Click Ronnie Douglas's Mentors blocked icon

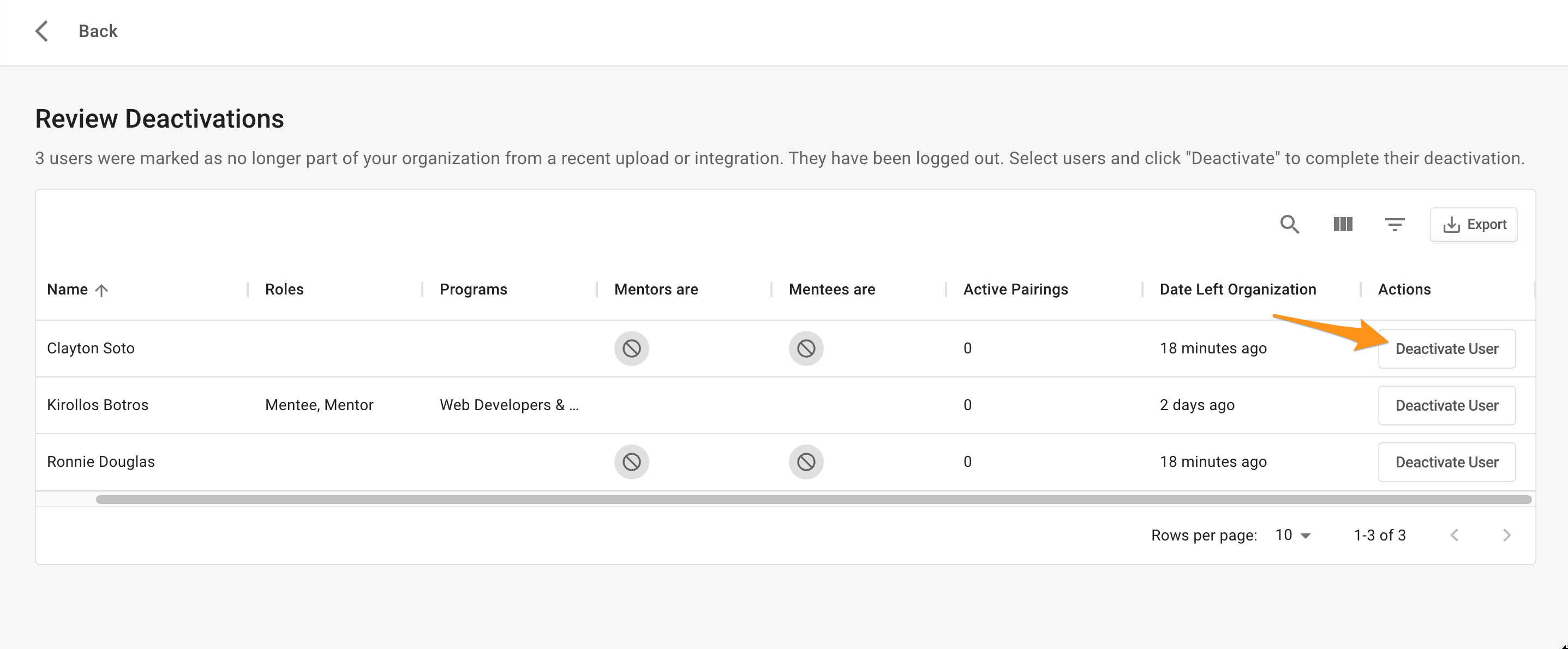tap(631, 461)
